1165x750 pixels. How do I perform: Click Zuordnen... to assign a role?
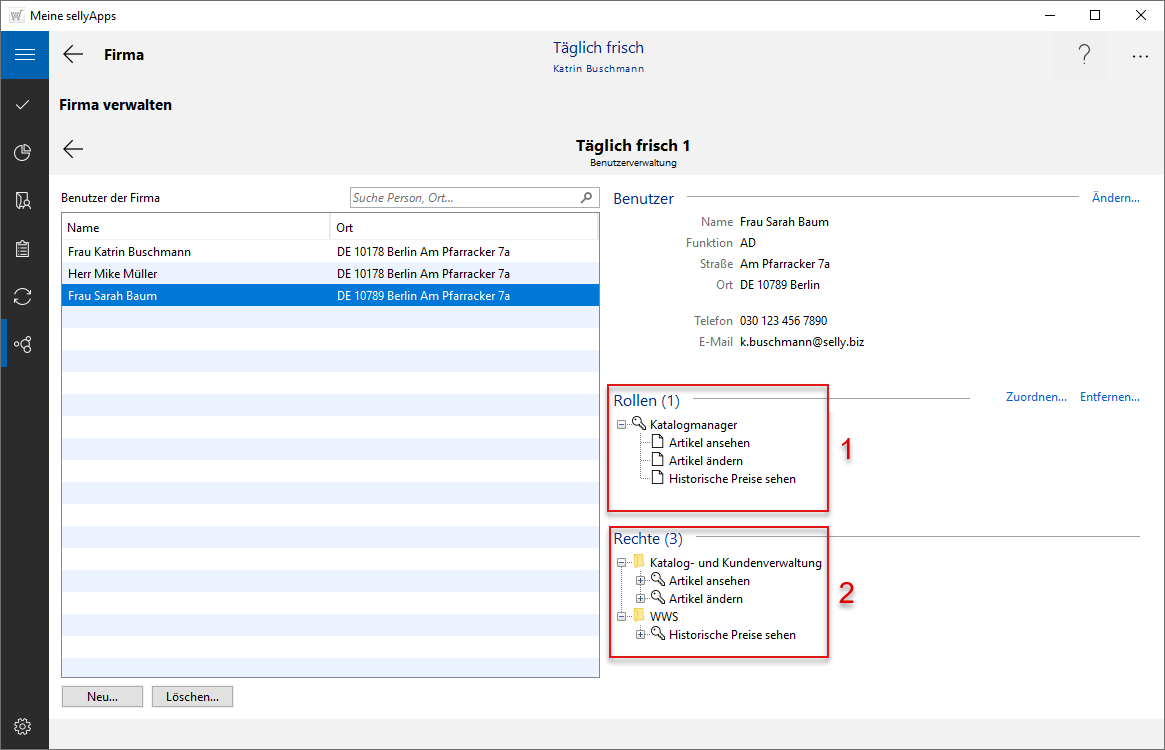(x=1035, y=397)
